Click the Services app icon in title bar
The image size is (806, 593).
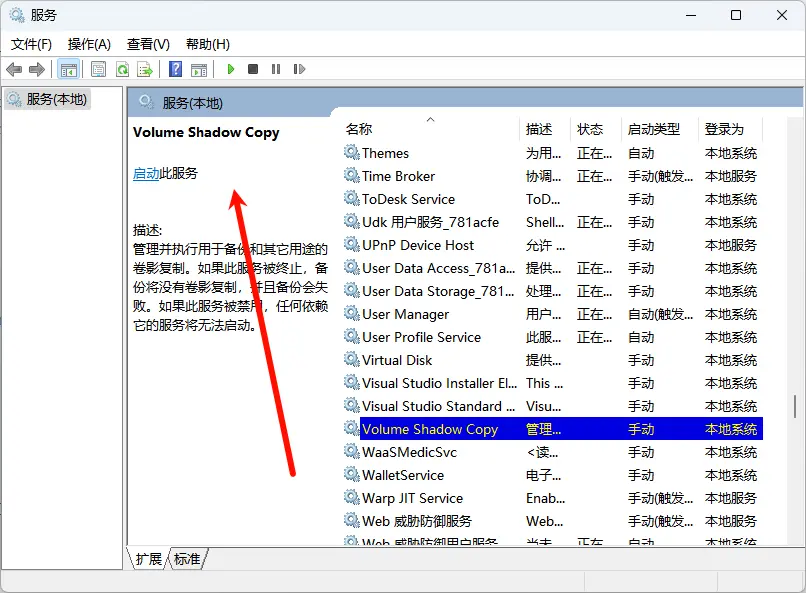[x=17, y=15]
